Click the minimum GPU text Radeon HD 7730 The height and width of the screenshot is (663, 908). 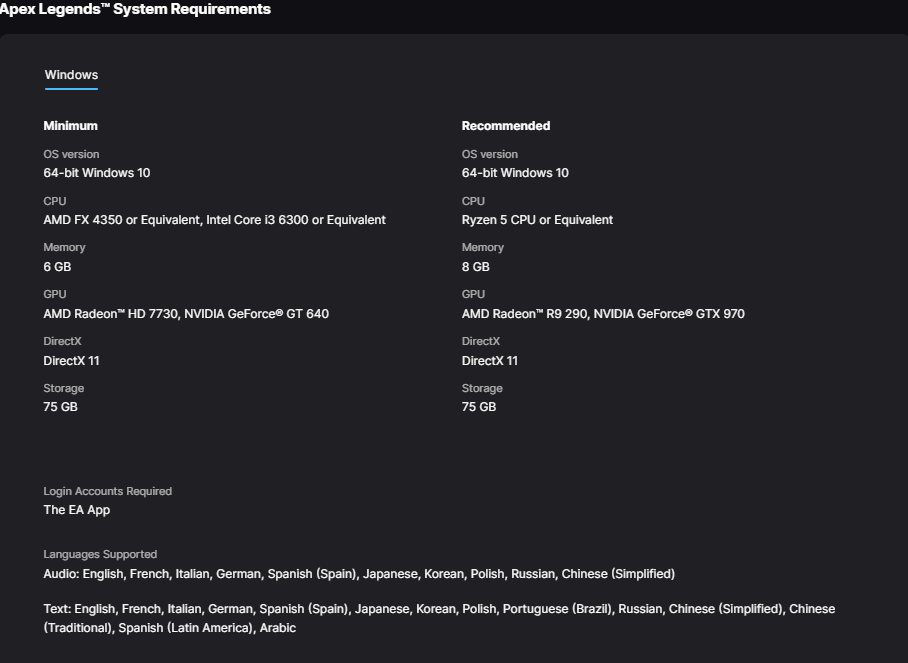(111, 314)
